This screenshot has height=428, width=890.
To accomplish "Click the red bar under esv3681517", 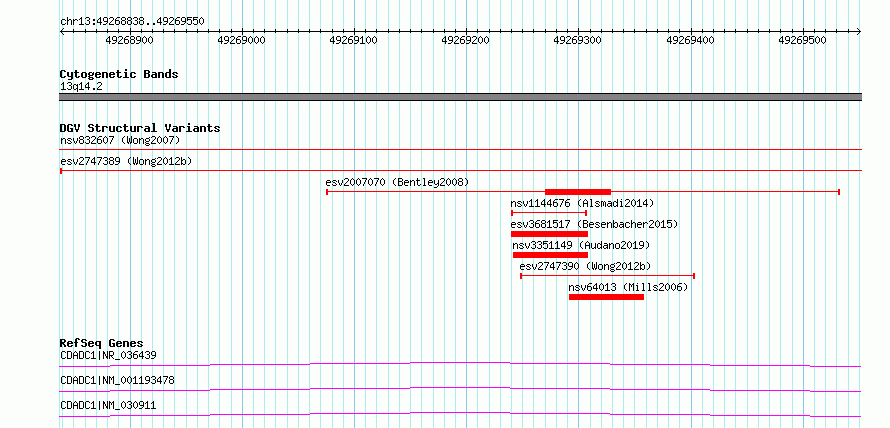I will (549, 234).
